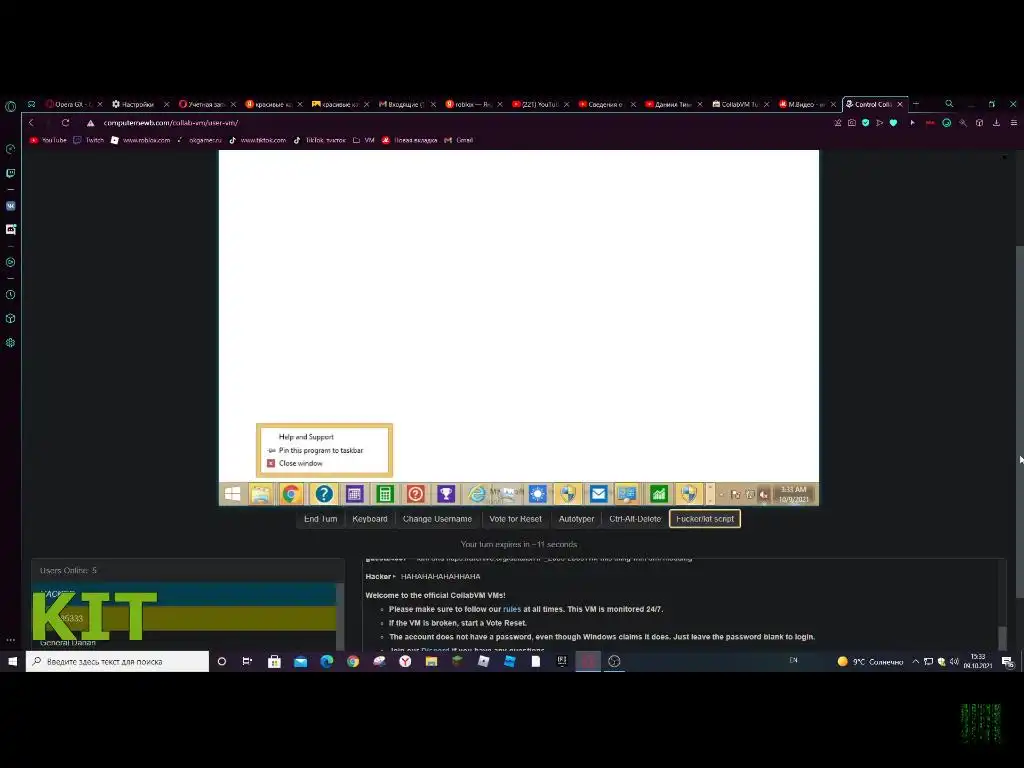Open the www.tiktok.com bookmark
The height and width of the screenshot is (768, 1024).
[257, 140]
